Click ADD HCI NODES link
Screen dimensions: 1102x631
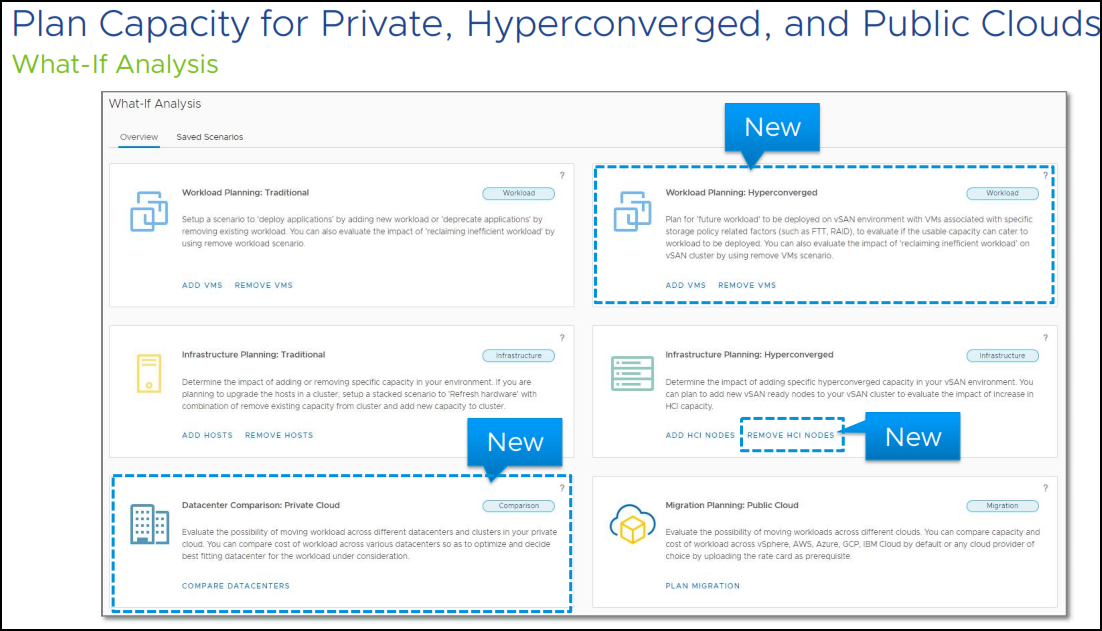[x=700, y=436]
